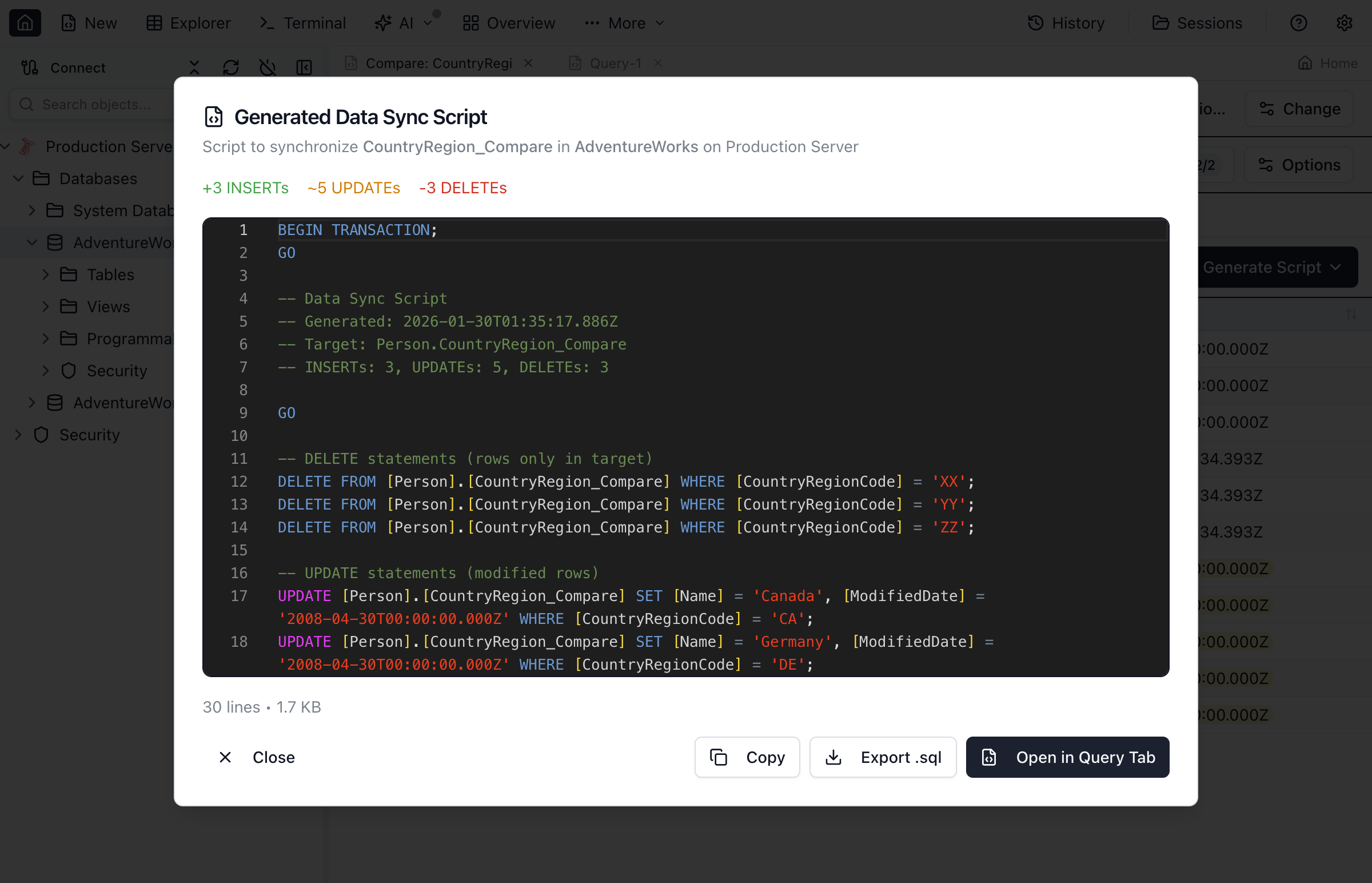Expand the Tables folder under AdventureWorks
Screen dimensions: 1372x883
pyautogui.click(x=46, y=274)
